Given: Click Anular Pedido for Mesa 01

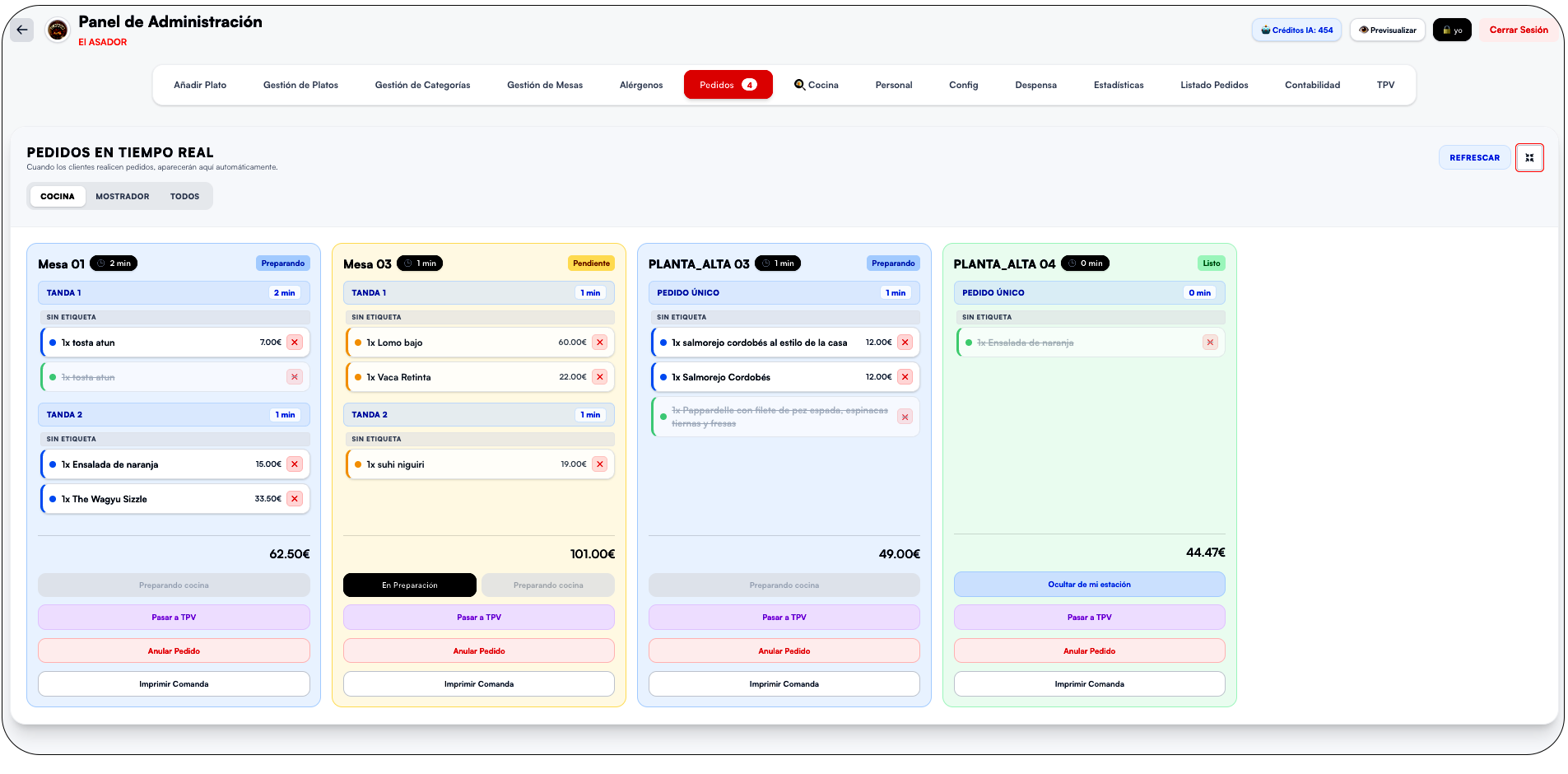Looking at the screenshot, I should pyautogui.click(x=174, y=650).
